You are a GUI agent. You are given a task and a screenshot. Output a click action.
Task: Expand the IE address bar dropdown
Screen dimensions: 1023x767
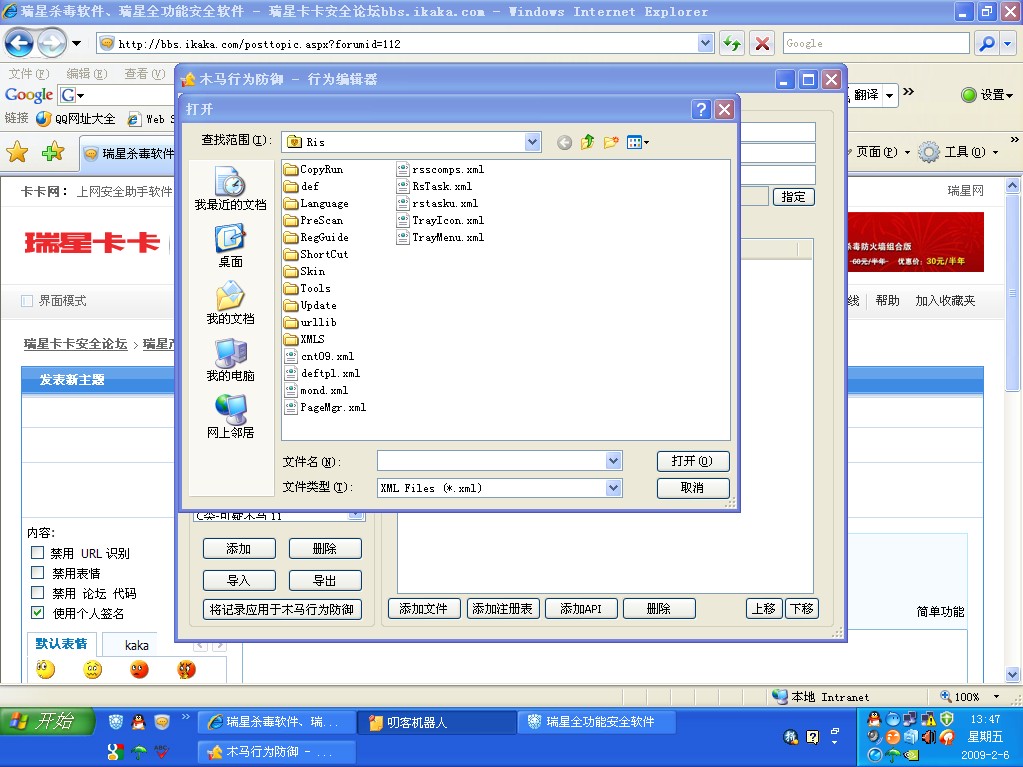[x=705, y=44]
